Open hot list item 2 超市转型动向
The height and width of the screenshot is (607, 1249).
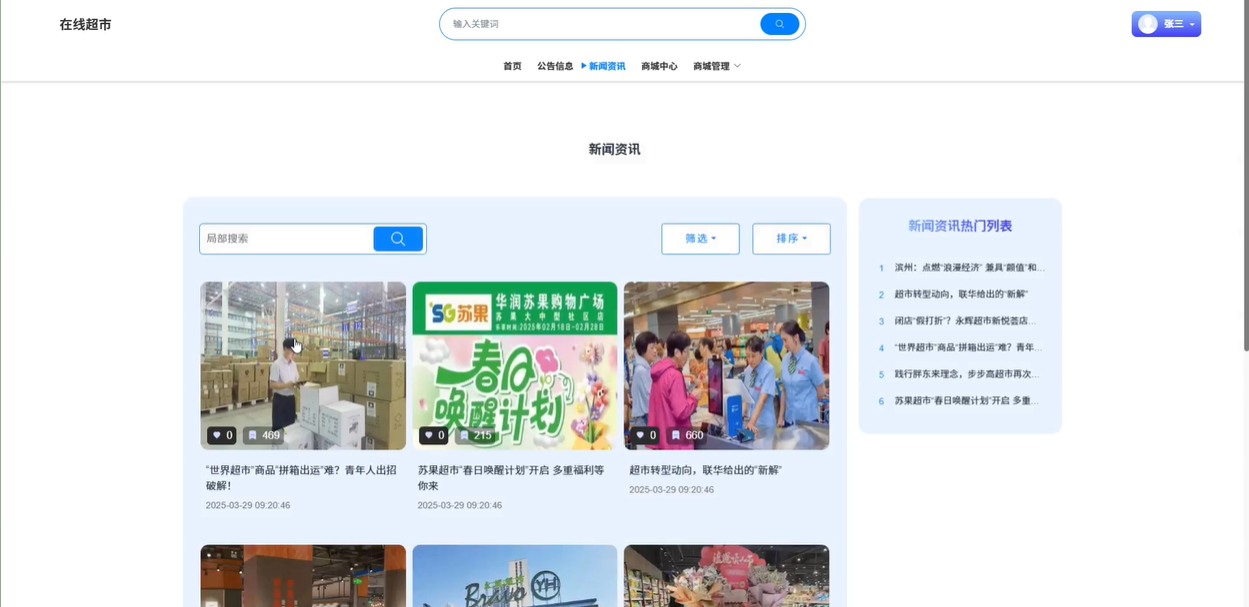pos(961,294)
